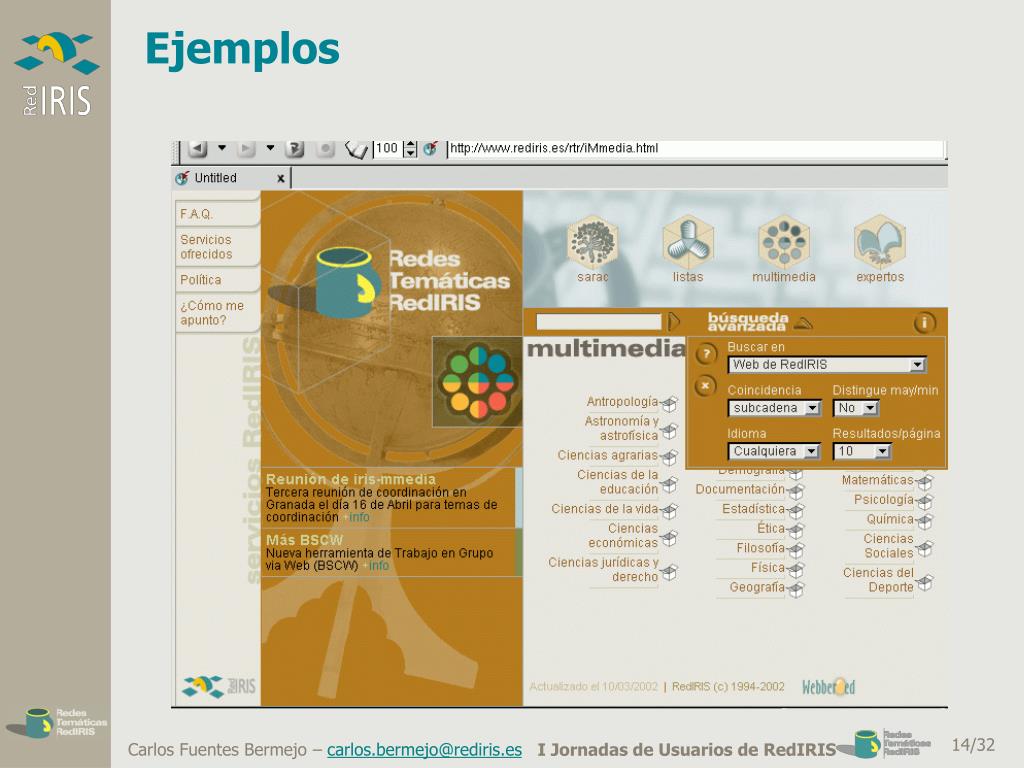Click the search go arrow icon
This screenshot has height=768, width=1024.
pyautogui.click(x=674, y=321)
